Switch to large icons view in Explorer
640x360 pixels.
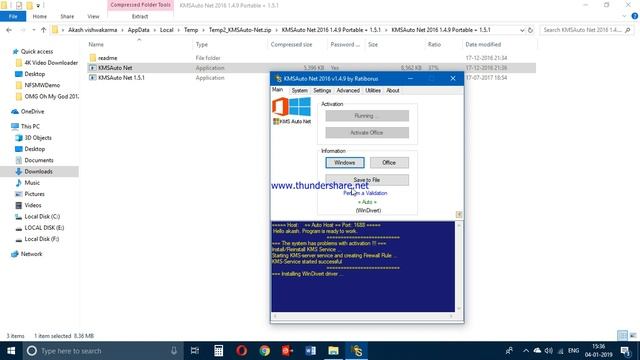[x=633, y=336]
